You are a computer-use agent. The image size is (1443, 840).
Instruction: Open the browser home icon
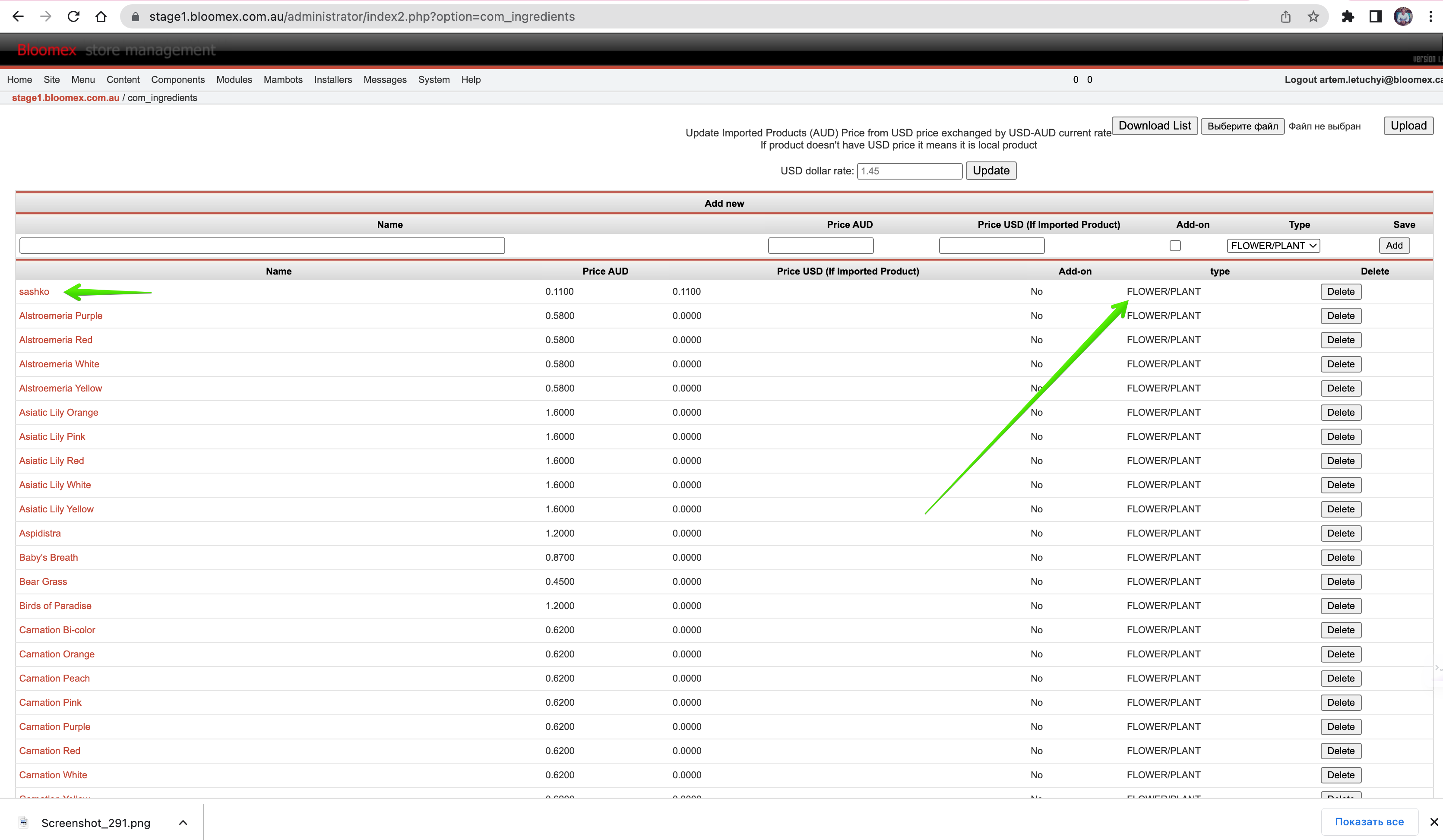(101, 16)
